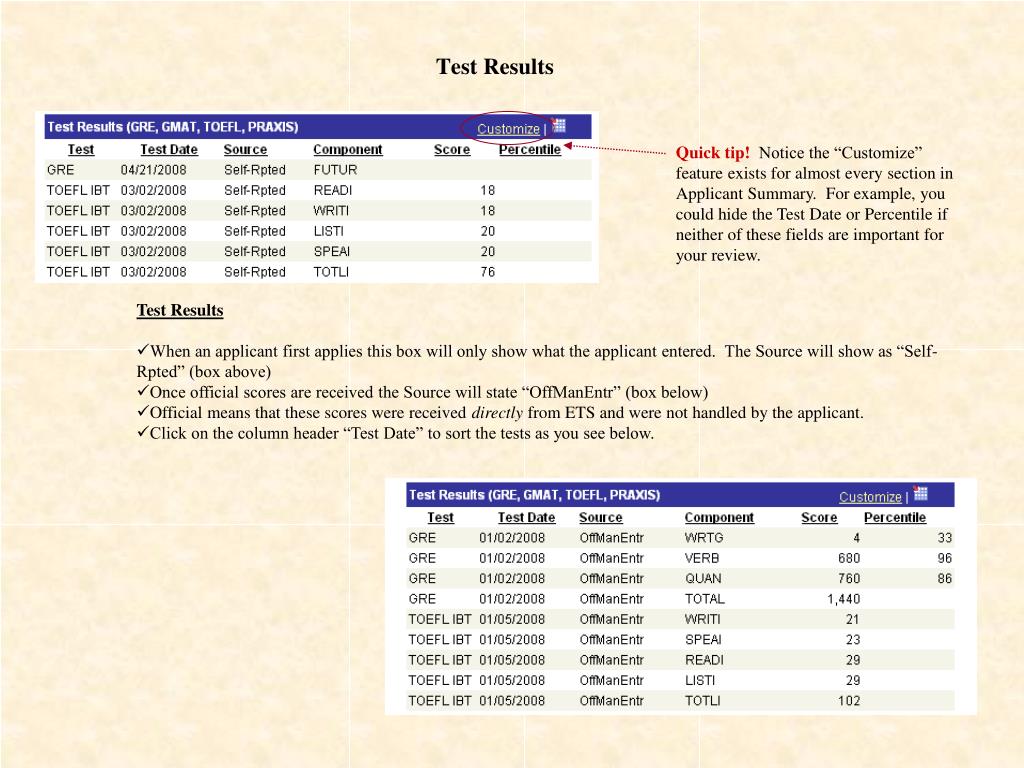Click the percentile value 86

[945, 579]
